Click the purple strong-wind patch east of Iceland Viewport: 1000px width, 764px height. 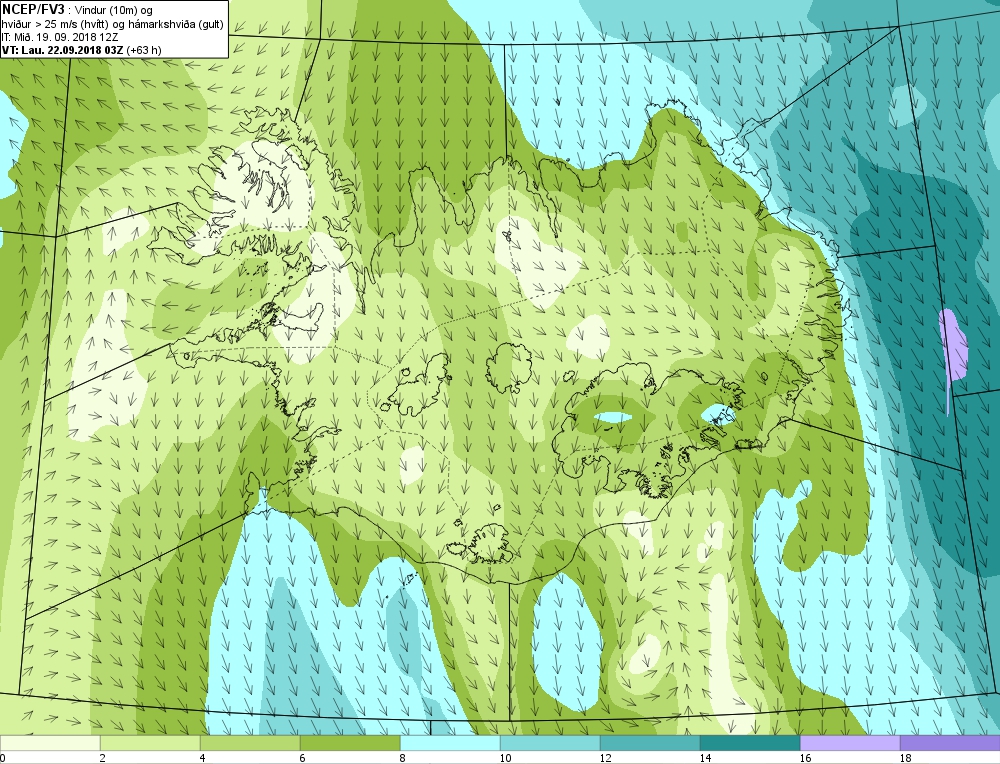[x=953, y=348]
